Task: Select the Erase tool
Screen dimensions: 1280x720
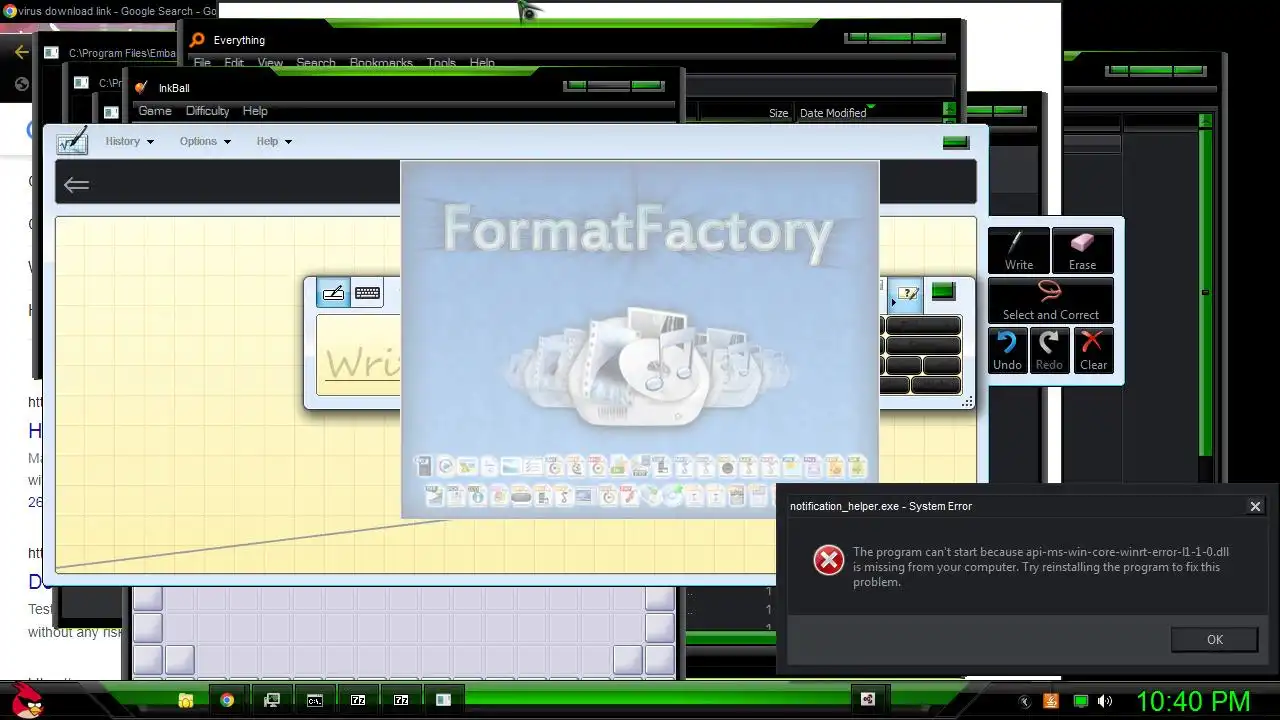Action: click(x=1082, y=251)
